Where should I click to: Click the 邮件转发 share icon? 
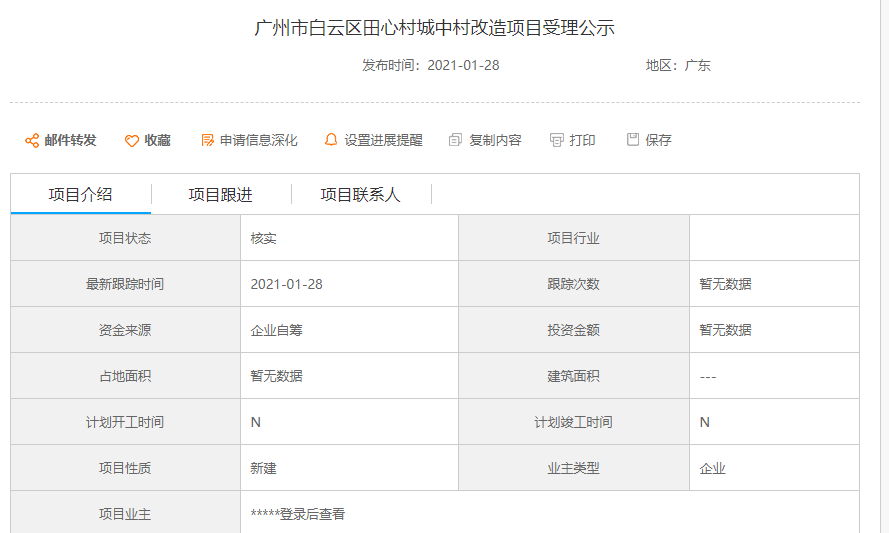coord(32,141)
